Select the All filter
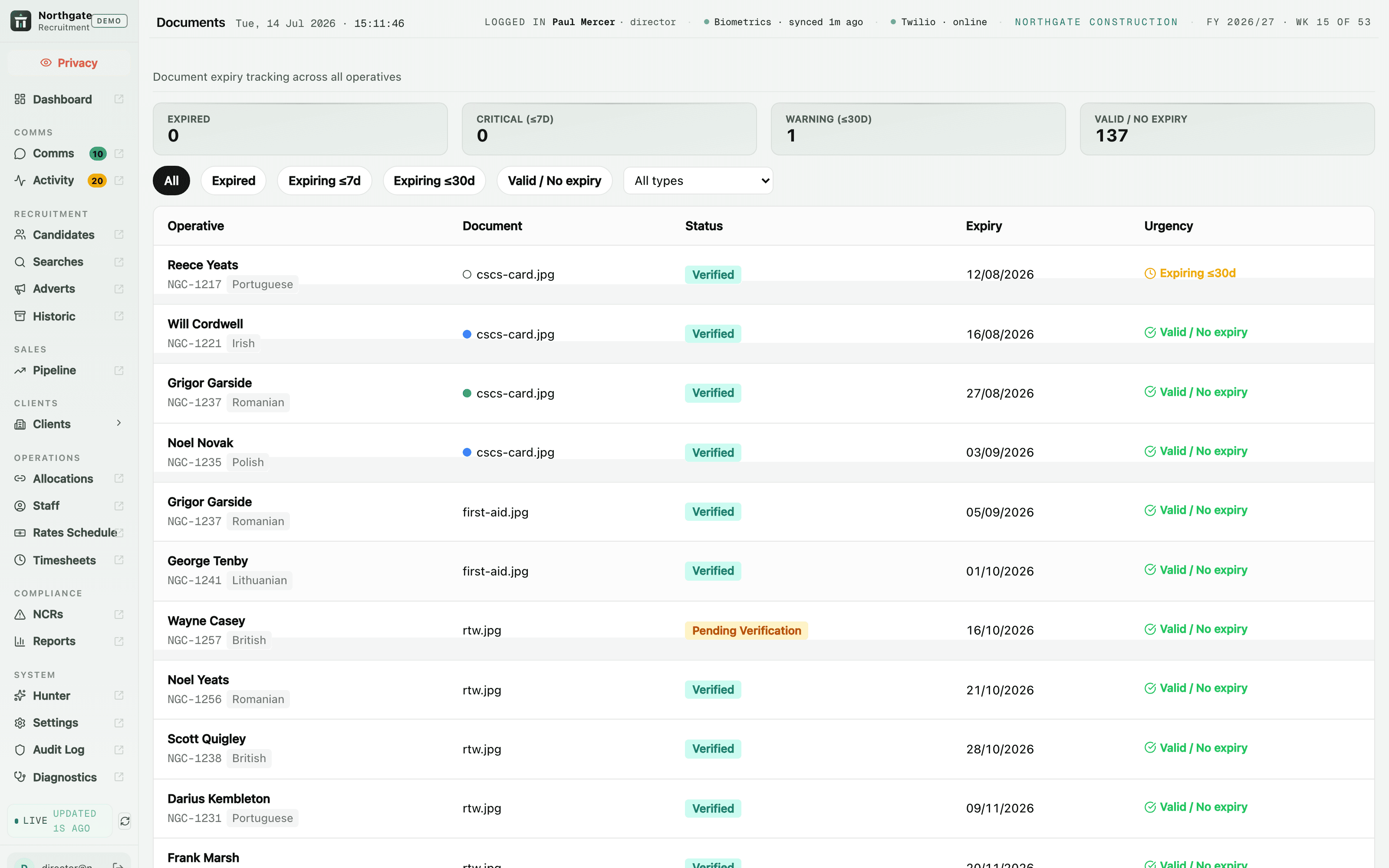 tap(171, 181)
